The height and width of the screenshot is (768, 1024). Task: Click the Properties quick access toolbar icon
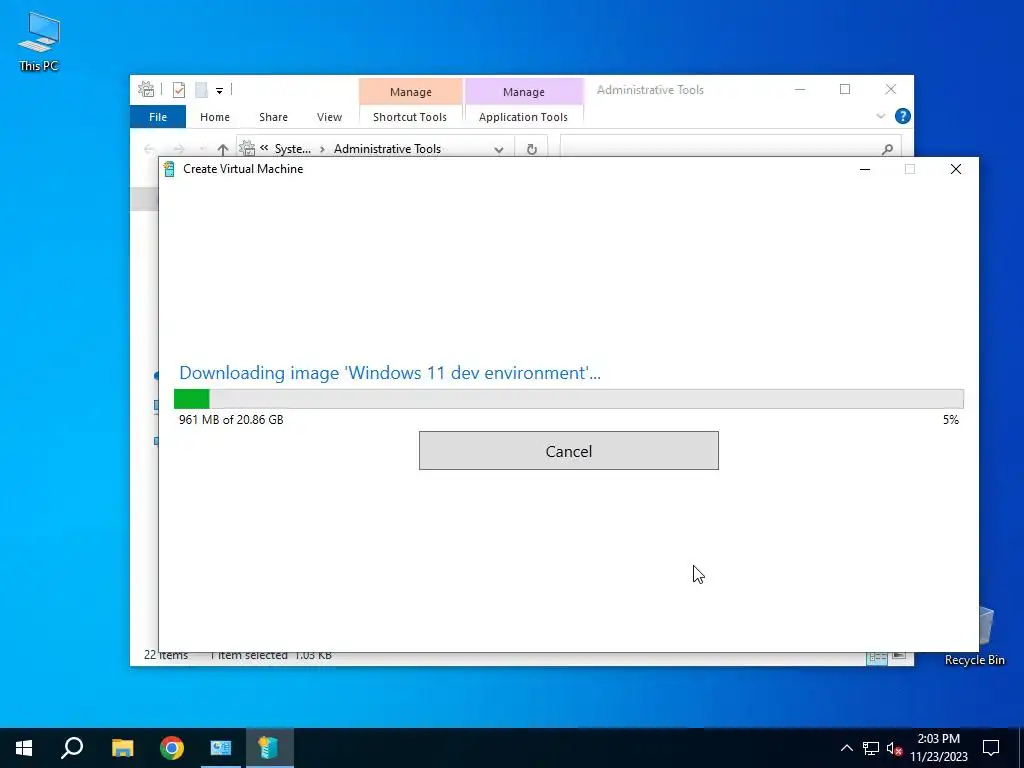(x=178, y=90)
